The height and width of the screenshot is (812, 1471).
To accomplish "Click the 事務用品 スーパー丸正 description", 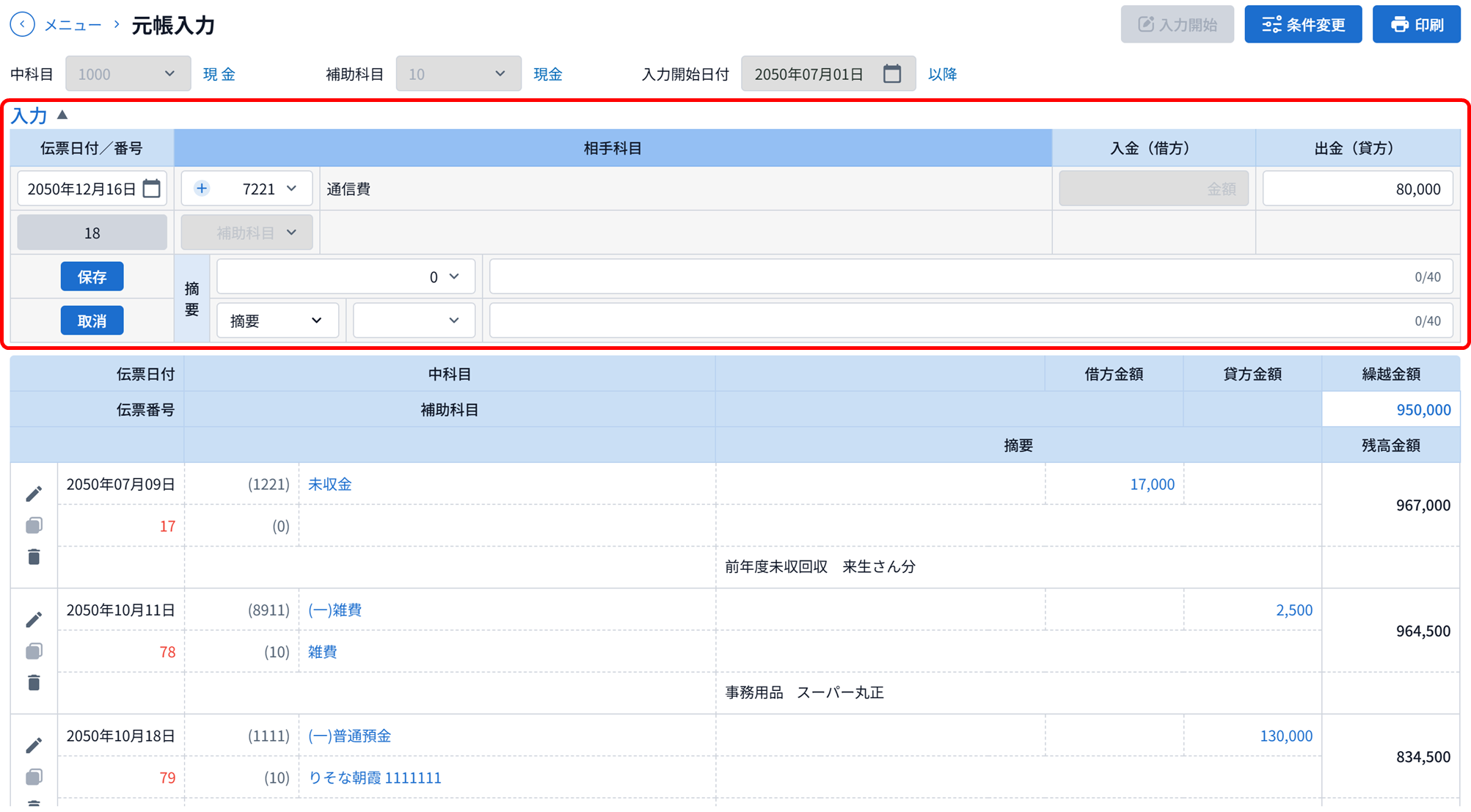I will (x=804, y=692).
